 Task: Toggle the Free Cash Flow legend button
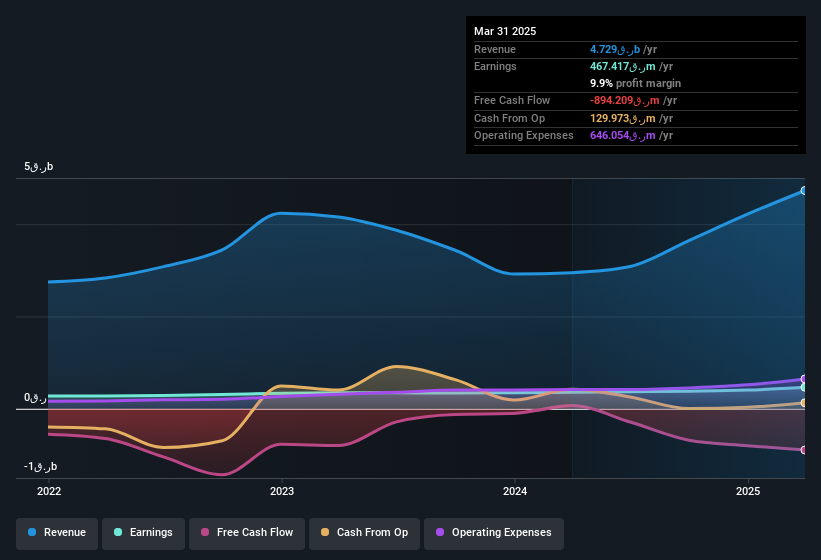pos(247,533)
